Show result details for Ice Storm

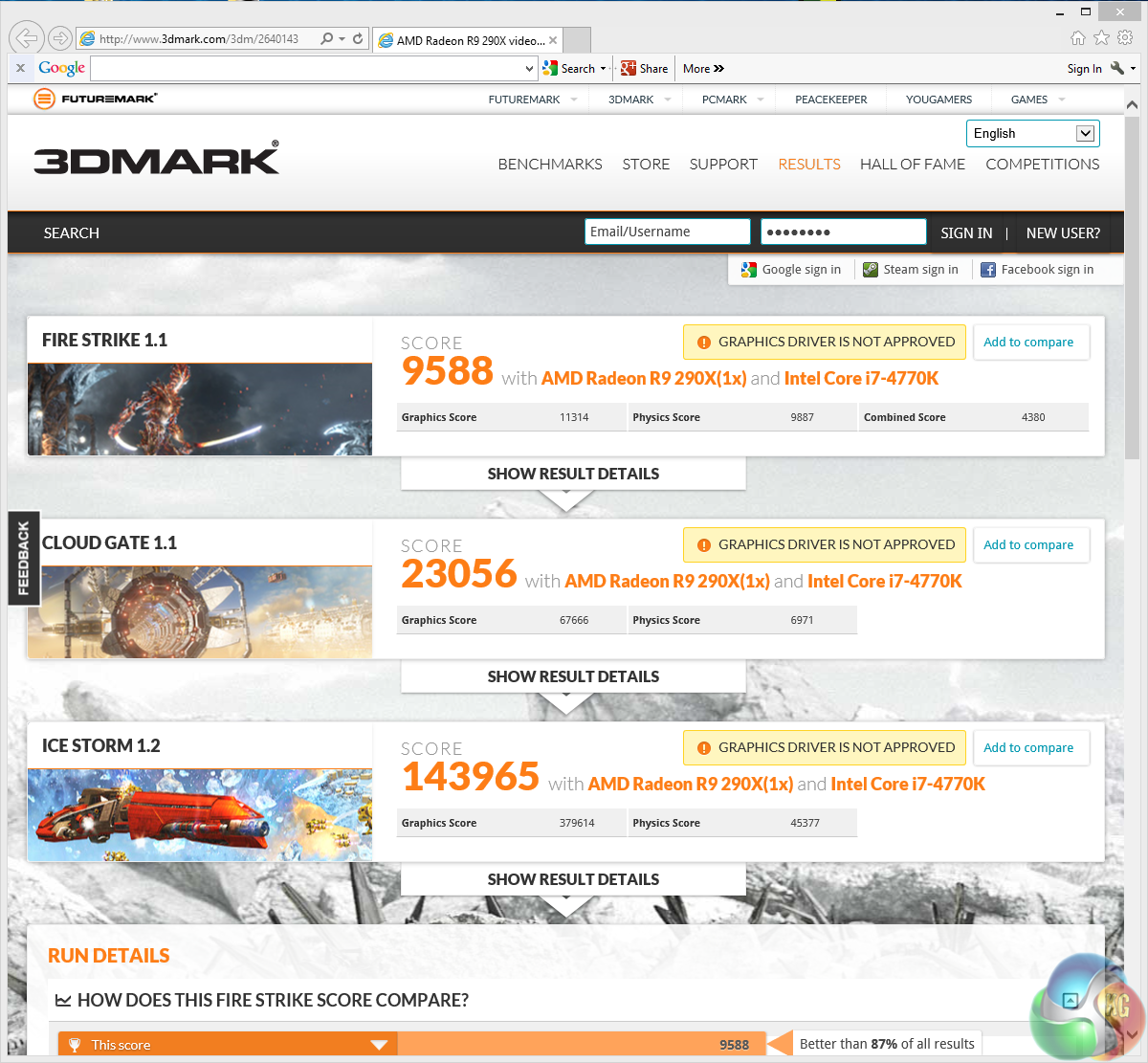[x=573, y=879]
